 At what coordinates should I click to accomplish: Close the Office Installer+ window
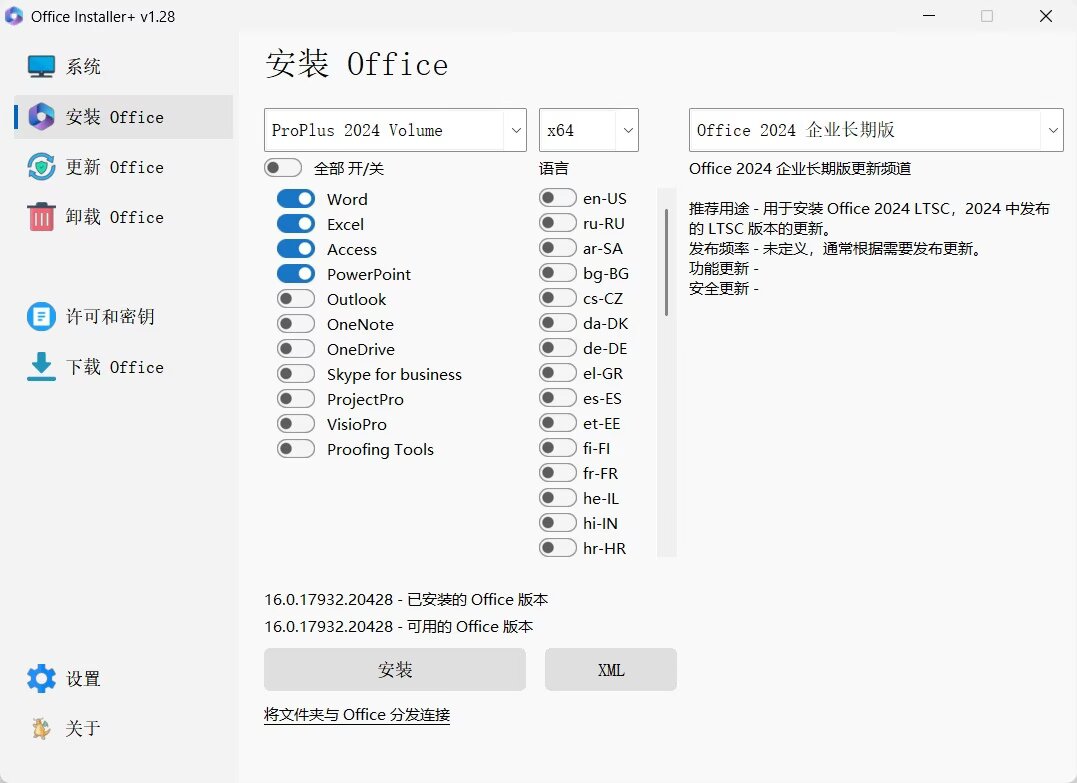[x=1046, y=16]
